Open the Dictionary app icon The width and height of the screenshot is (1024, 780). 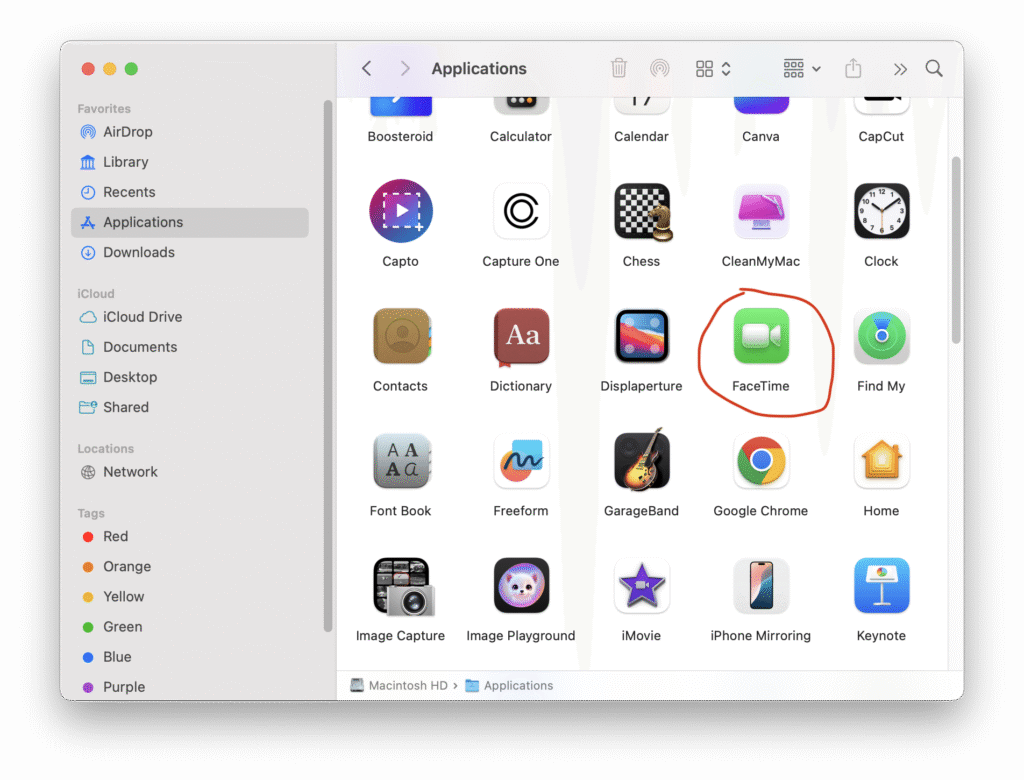coord(520,336)
